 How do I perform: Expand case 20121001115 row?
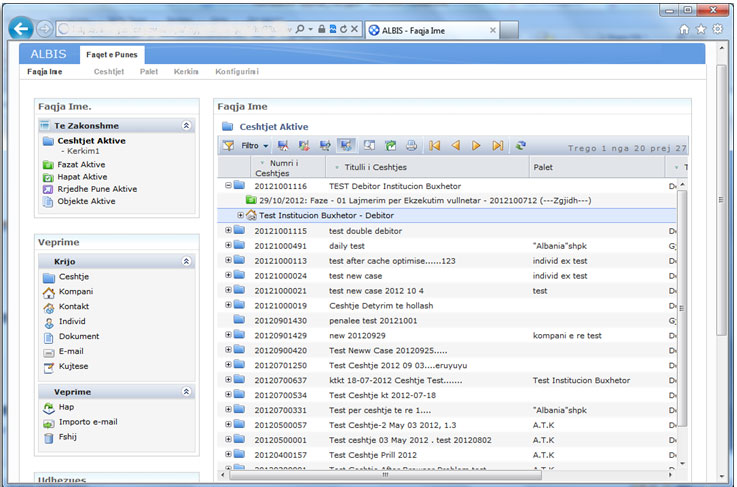tap(228, 231)
